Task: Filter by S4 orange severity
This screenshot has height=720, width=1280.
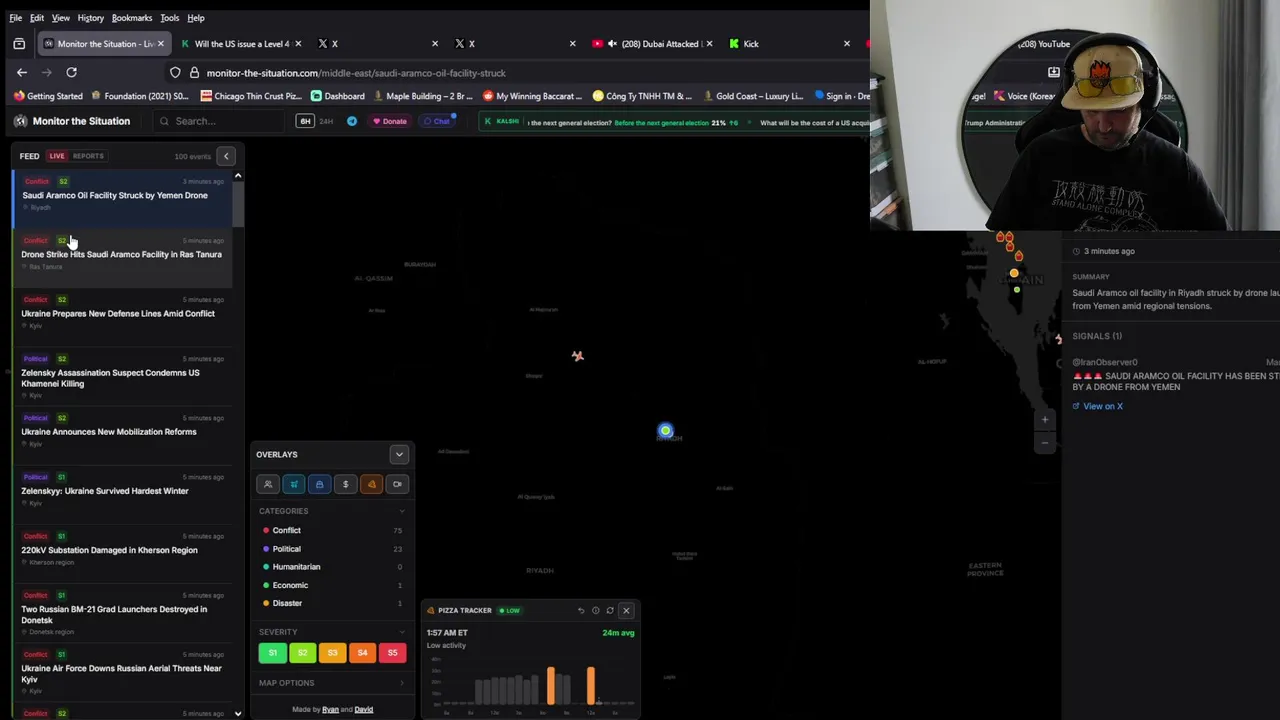Action: tap(362, 653)
